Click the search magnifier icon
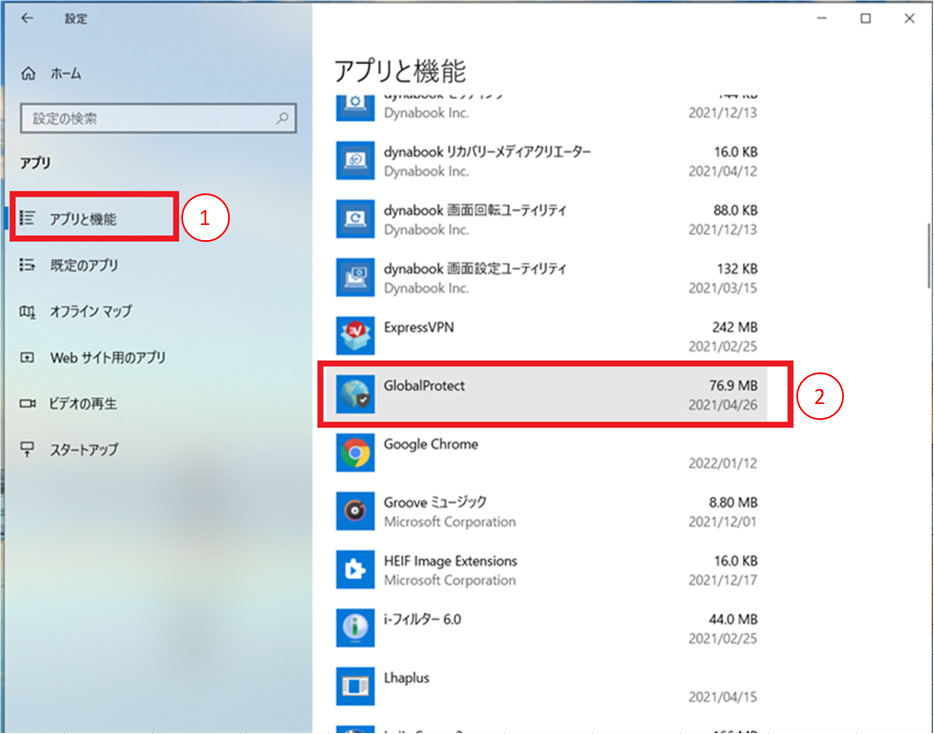The width and height of the screenshot is (934, 734). click(x=283, y=119)
